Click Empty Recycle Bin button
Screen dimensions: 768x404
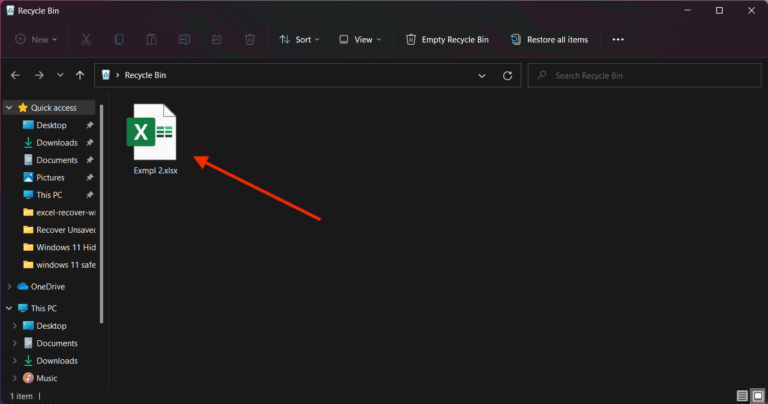tap(447, 40)
